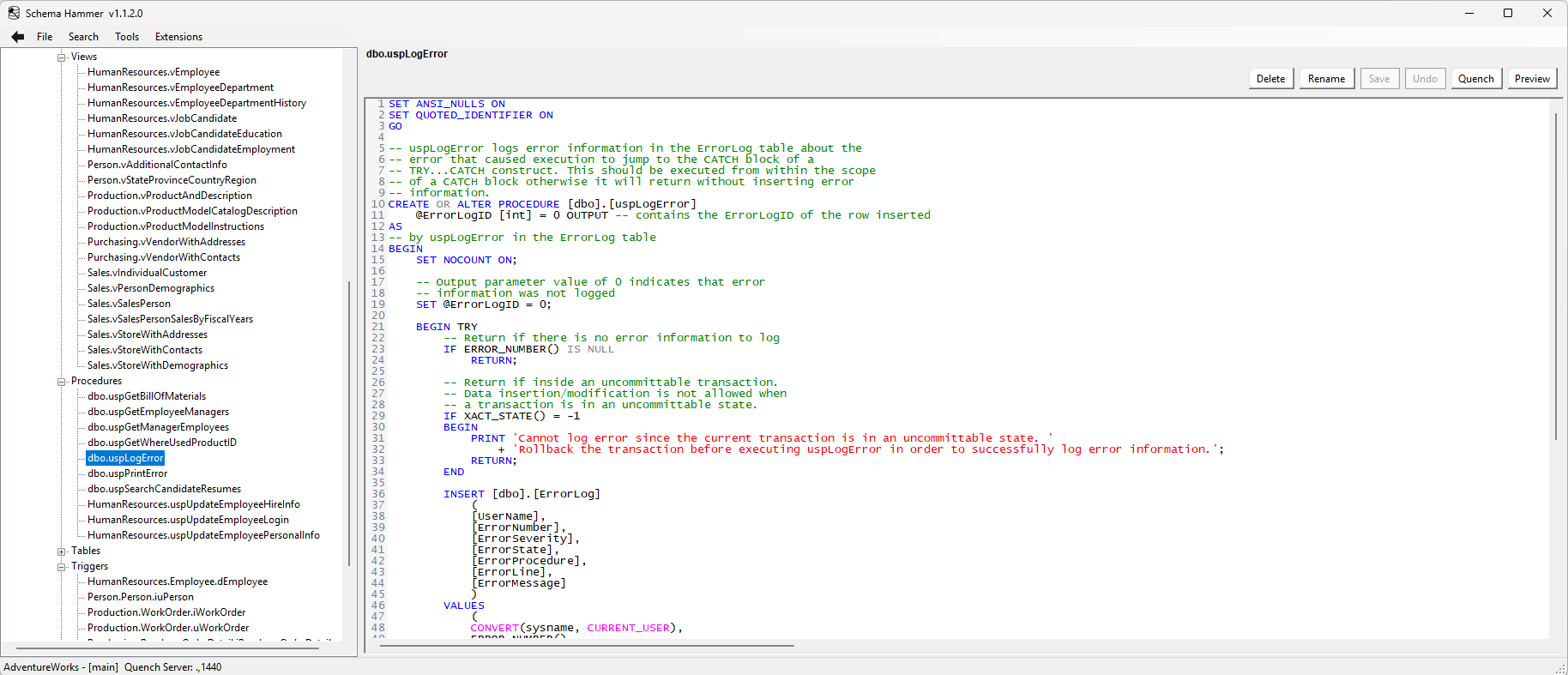Select highlighted dbo.uspLogError procedure
Screen dimensions: 1568x675
125,458
